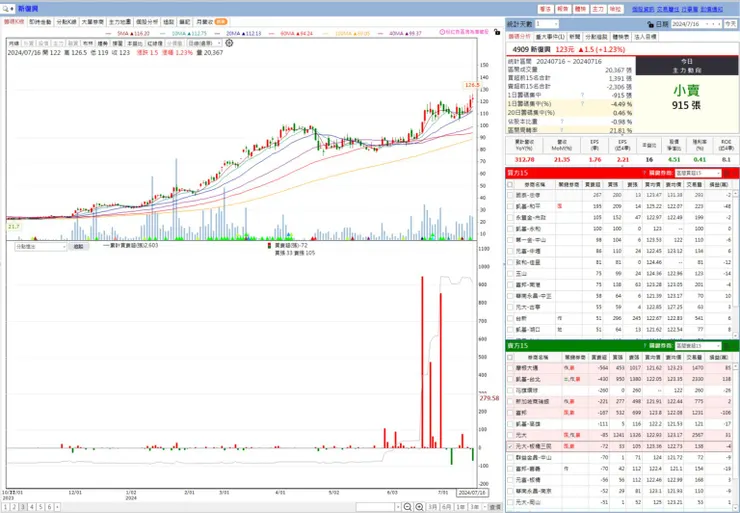Switch to the 分點K線 tab
The width and height of the screenshot is (740, 513).
(x=66, y=22)
